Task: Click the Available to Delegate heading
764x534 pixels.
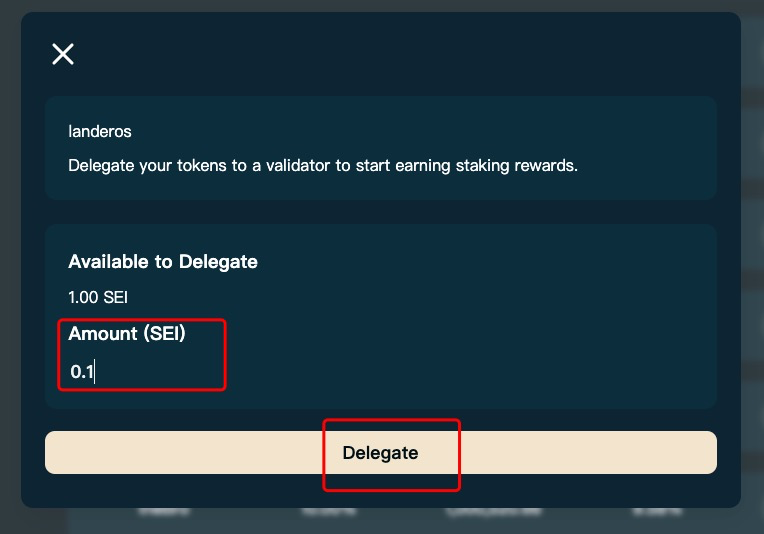Action: tap(163, 262)
